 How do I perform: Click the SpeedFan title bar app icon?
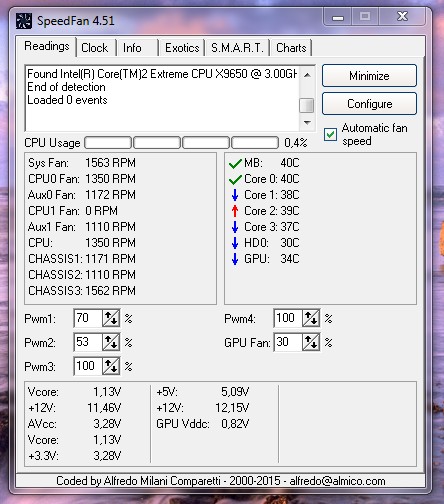coord(24,21)
